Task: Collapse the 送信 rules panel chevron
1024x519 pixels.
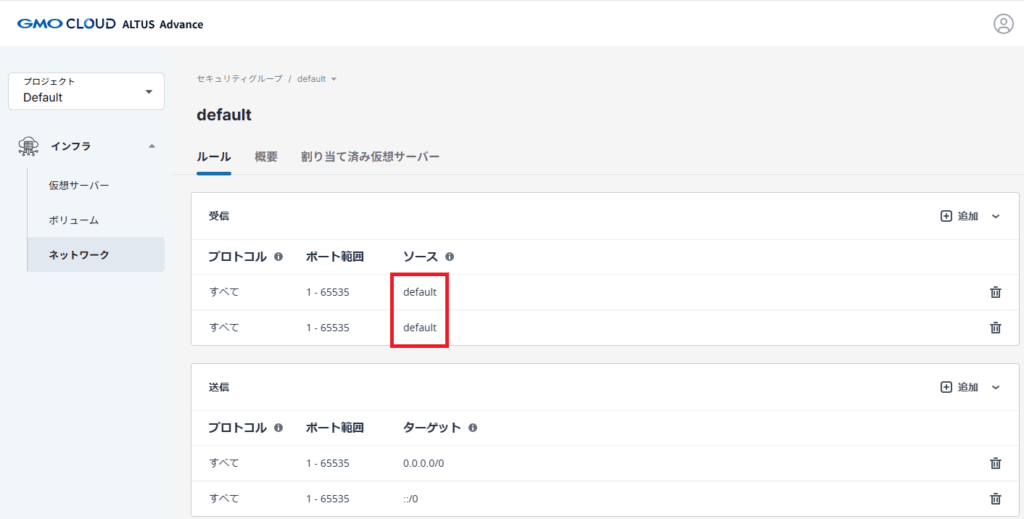Action: [995, 387]
